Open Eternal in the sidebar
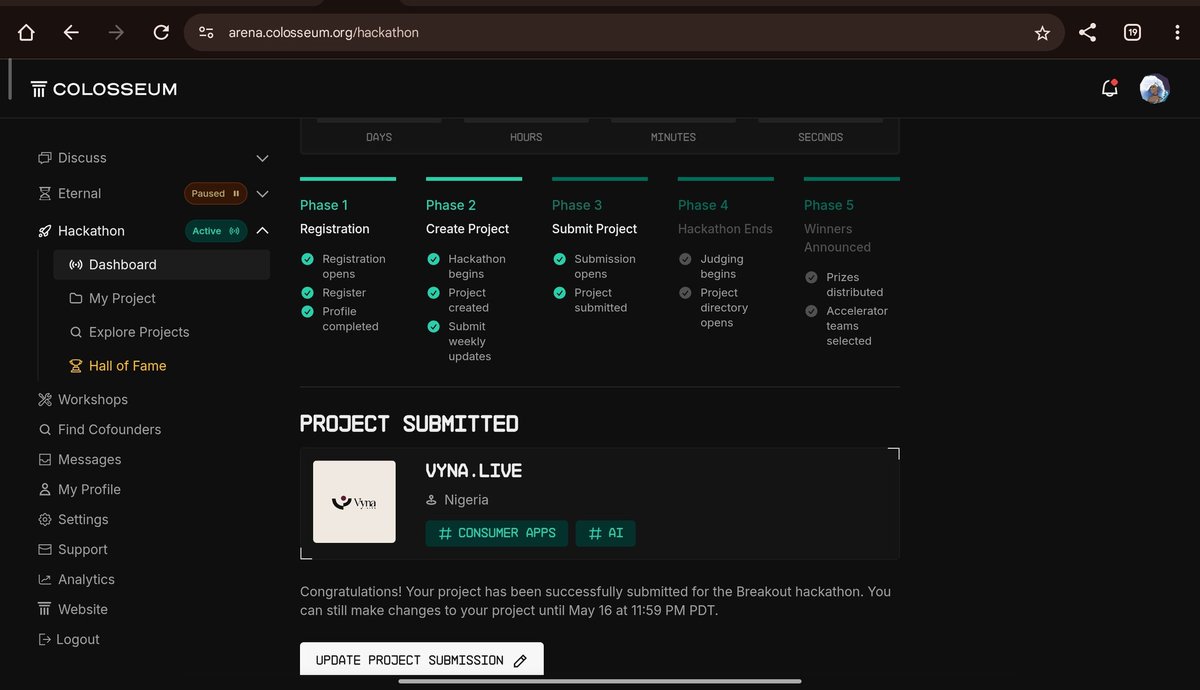The height and width of the screenshot is (690, 1200). tap(80, 194)
